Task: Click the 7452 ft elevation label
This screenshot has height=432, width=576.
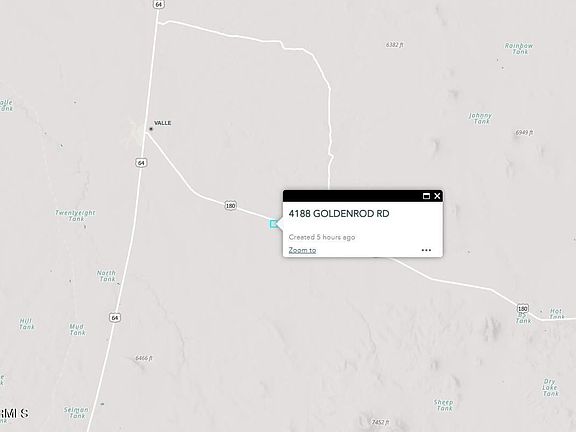Action: click(x=380, y=422)
